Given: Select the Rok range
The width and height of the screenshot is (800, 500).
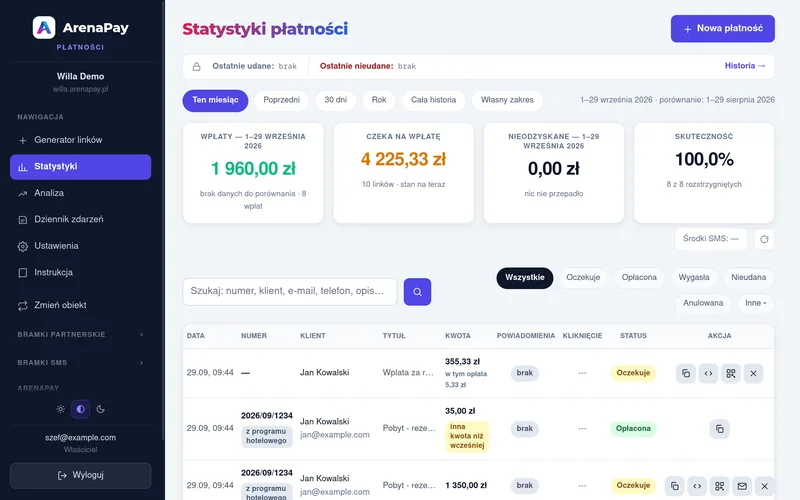Looking at the screenshot, I should [x=379, y=100].
